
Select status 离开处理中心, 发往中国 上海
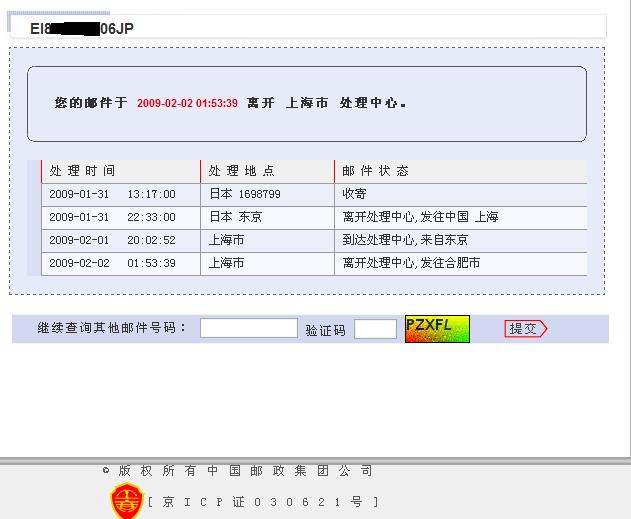tap(420, 217)
